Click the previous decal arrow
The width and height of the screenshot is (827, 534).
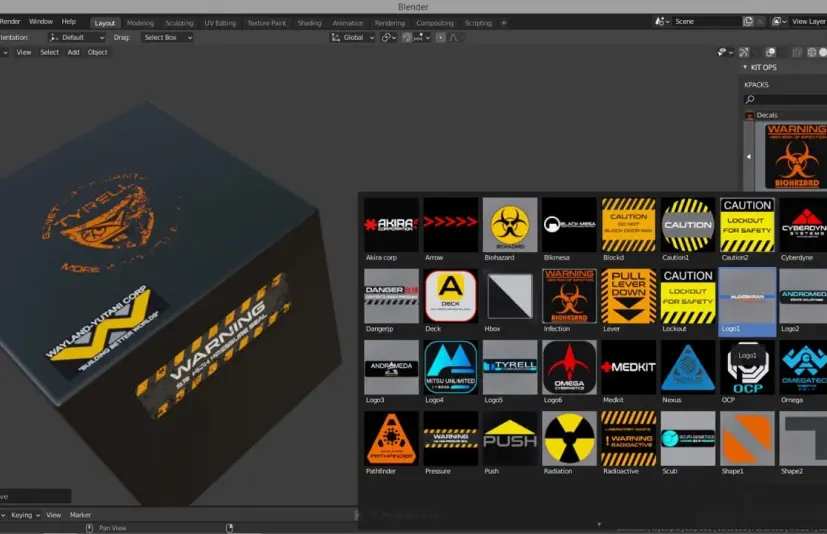(x=748, y=157)
